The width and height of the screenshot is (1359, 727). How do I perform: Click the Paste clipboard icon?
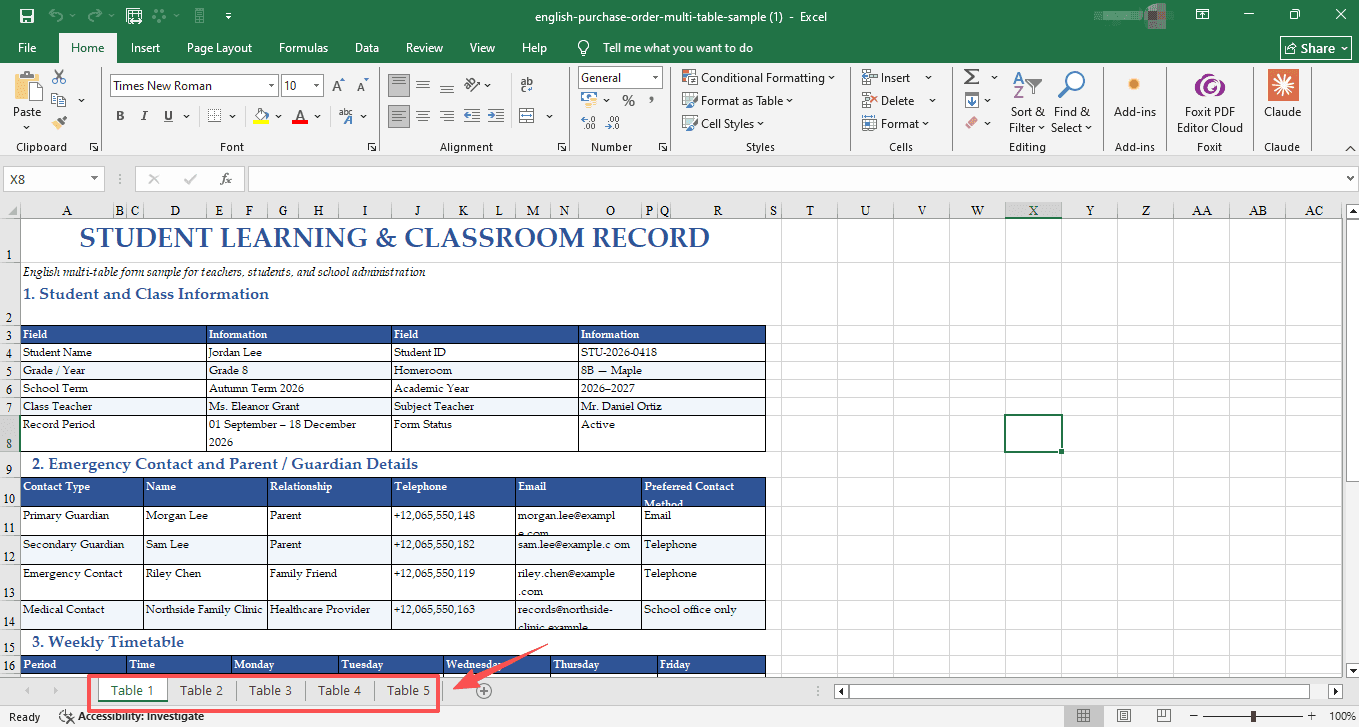[x=27, y=86]
